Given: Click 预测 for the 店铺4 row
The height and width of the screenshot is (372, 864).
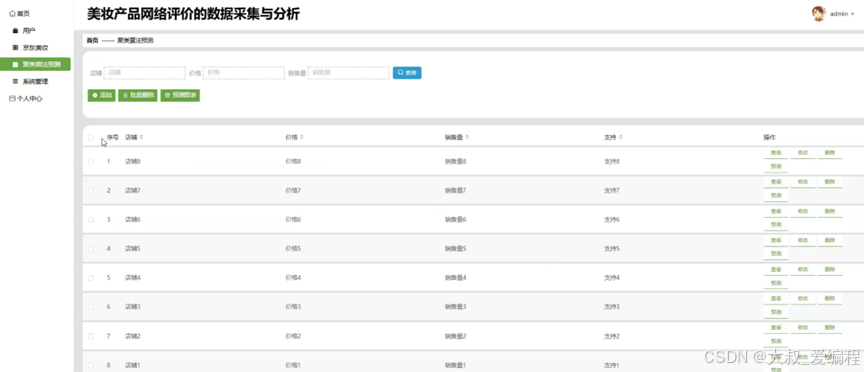Looking at the screenshot, I should (776, 283).
